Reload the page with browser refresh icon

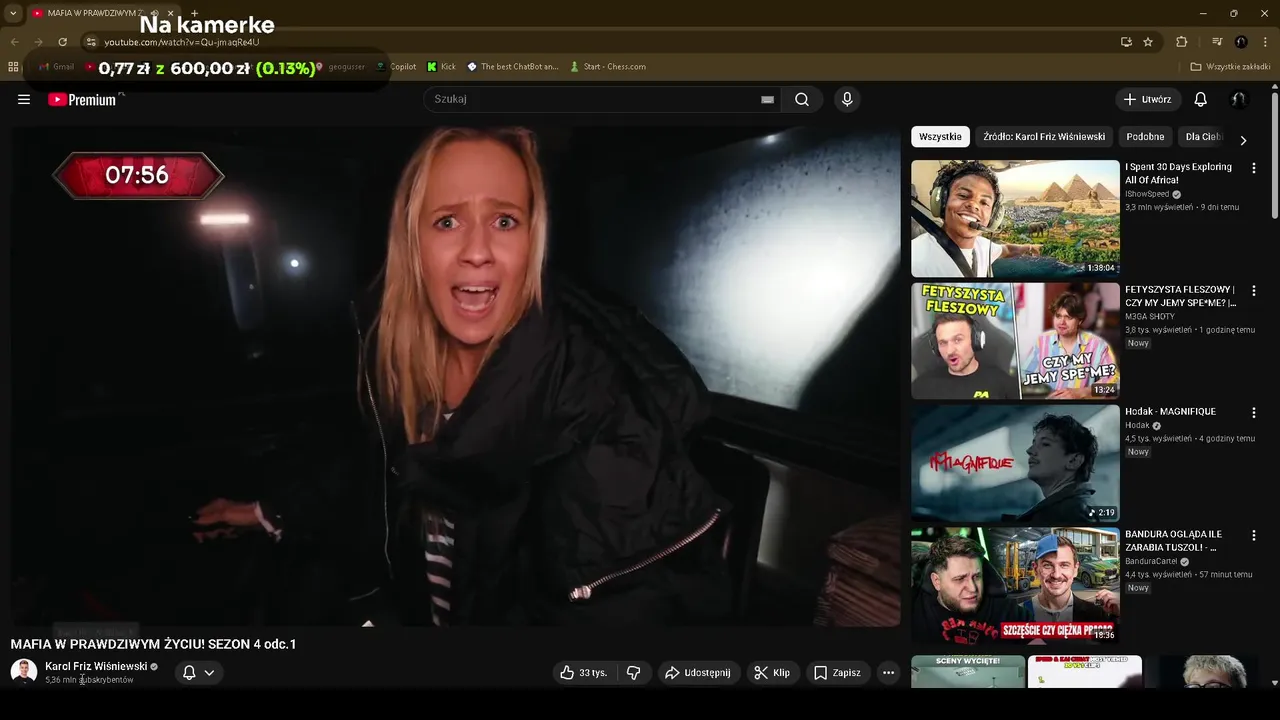(x=62, y=42)
